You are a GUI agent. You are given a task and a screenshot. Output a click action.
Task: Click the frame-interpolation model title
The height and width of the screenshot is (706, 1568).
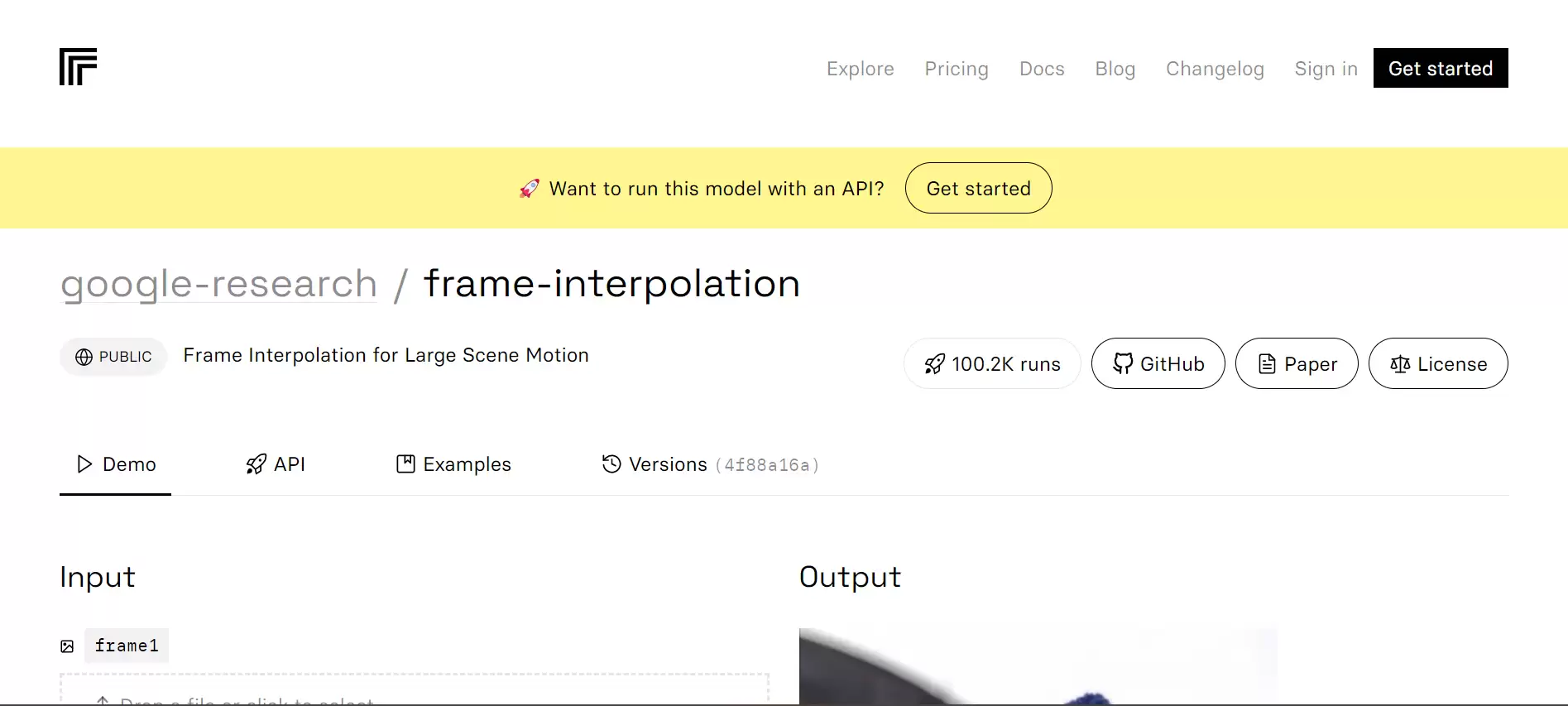pyautogui.click(x=611, y=284)
